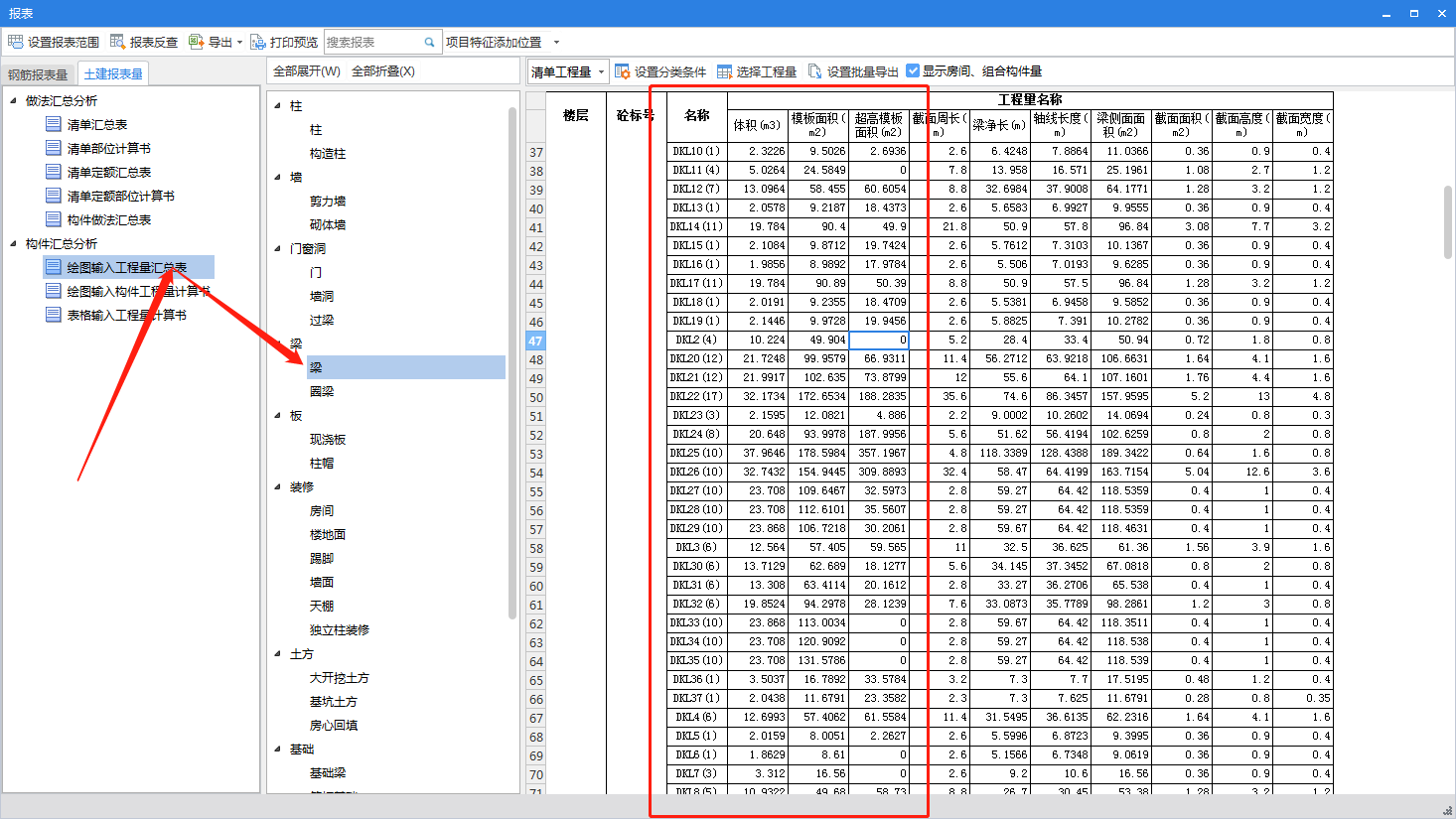The height and width of the screenshot is (819, 1456).
Task: Select 砌体墙 in component tree
Action: point(328,224)
